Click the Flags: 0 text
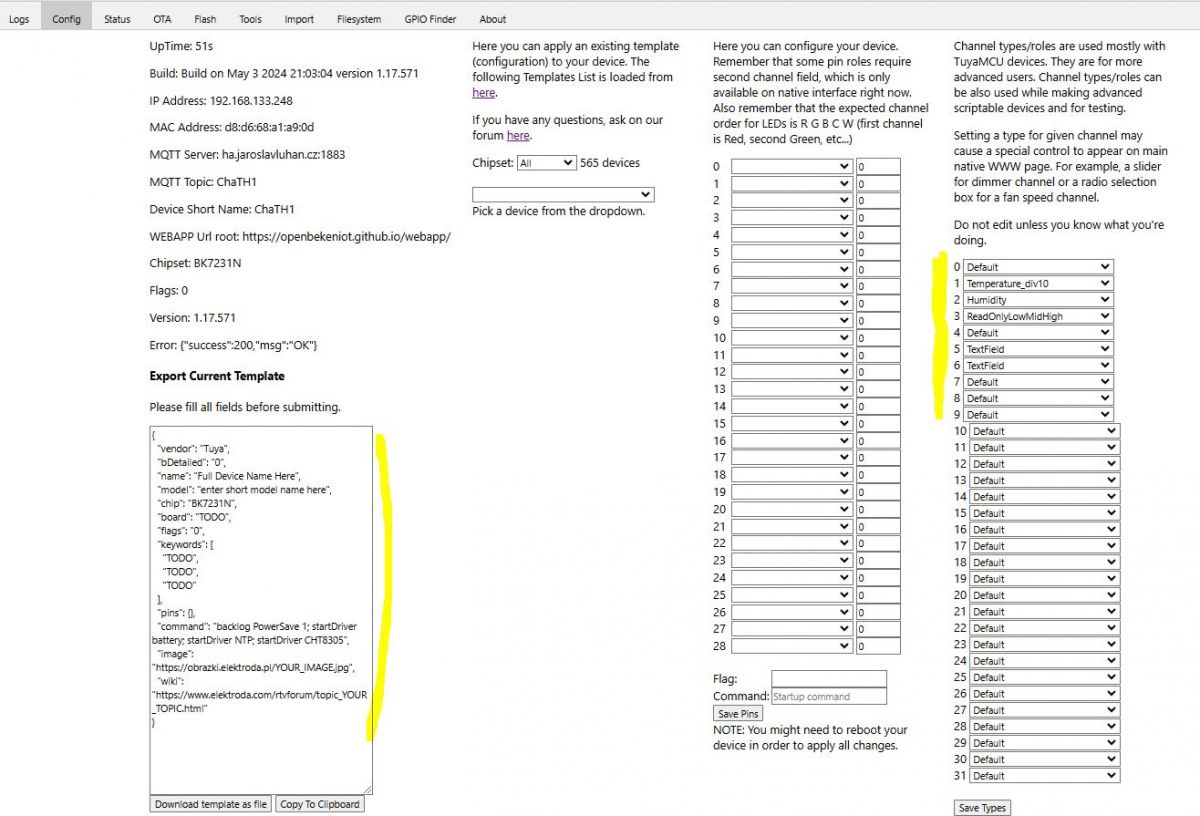The width and height of the screenshot is (1200, 816). 169,290
